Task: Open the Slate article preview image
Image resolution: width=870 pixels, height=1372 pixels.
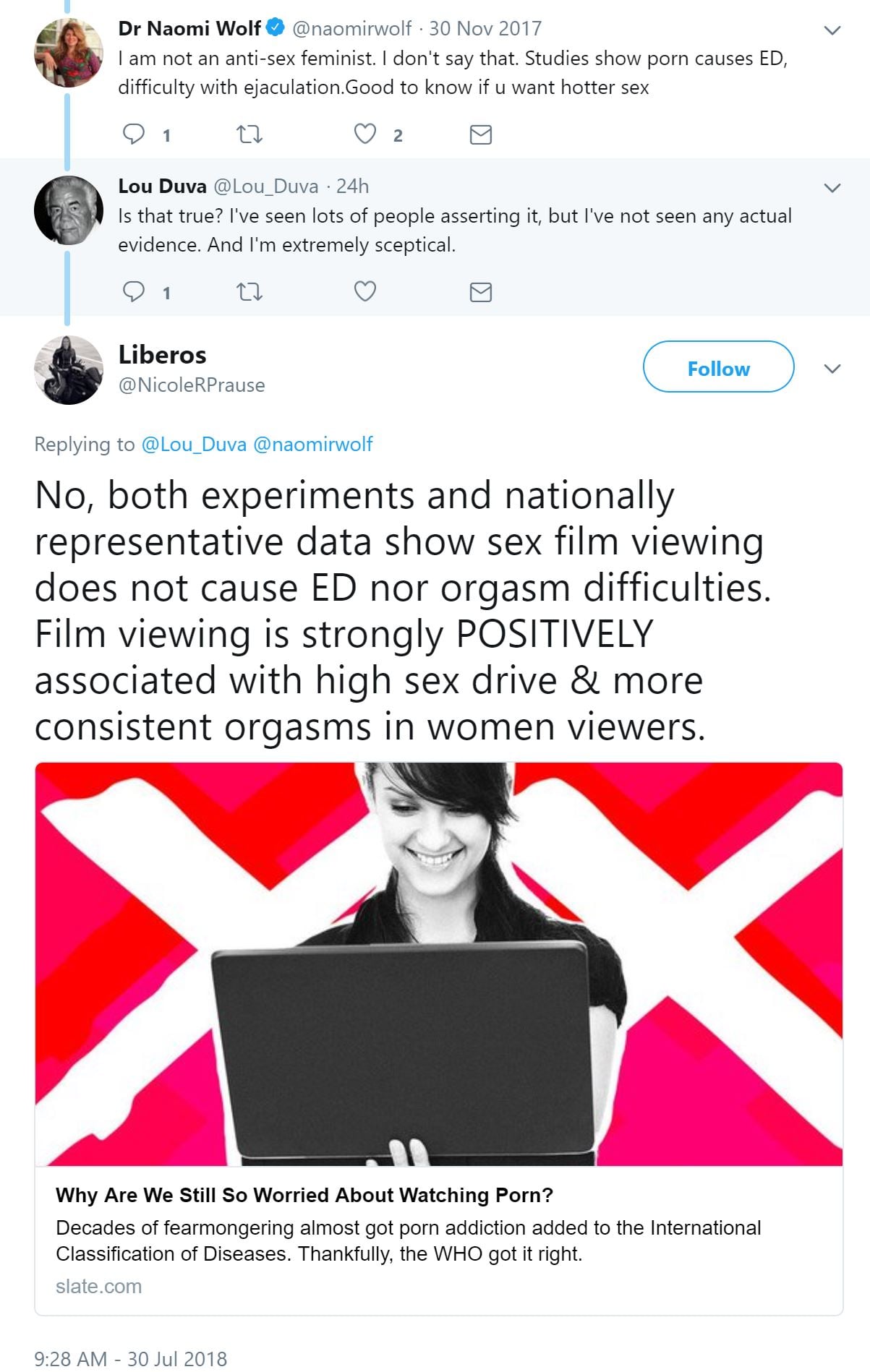Action: 439,964
